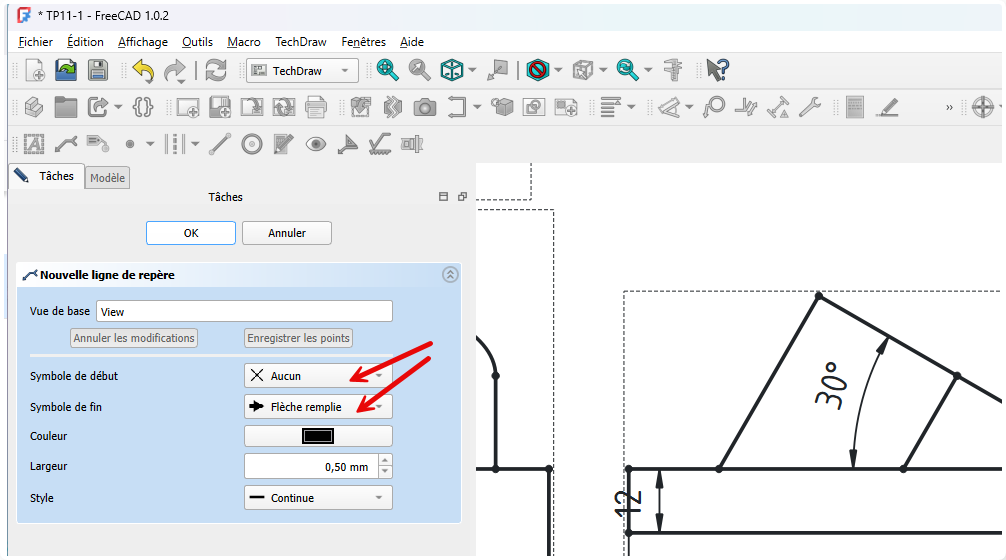Click the printer icon in TechDraw toolbar

pos(316,107)
